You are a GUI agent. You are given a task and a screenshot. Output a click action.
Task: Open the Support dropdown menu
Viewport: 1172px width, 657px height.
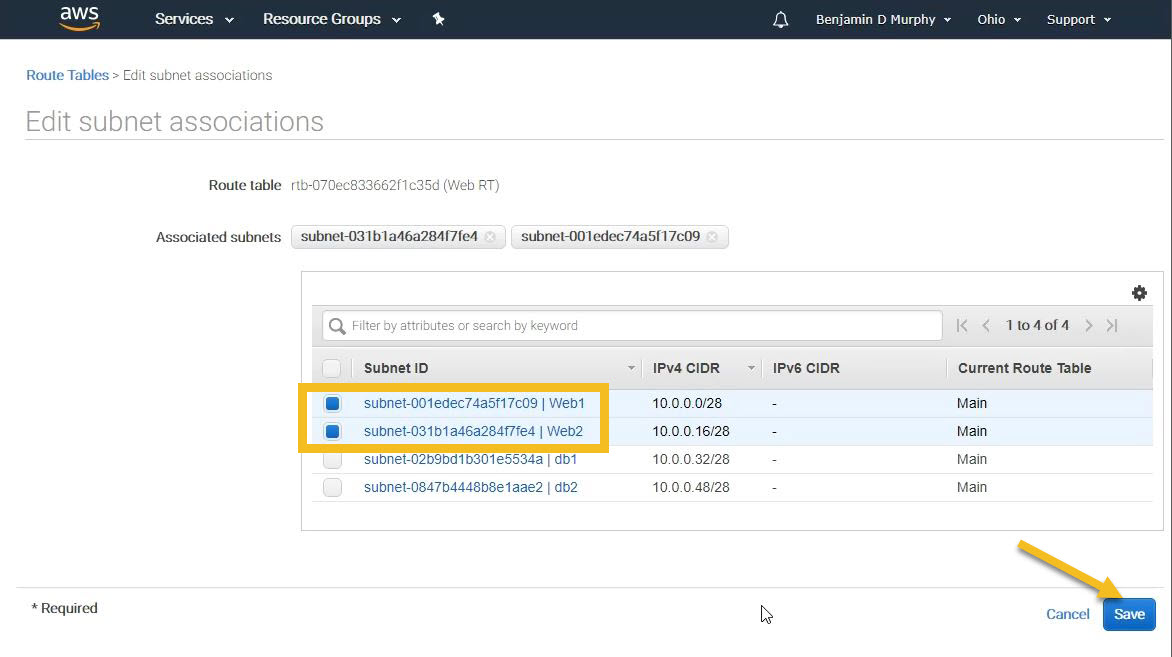click(1079, 19)
